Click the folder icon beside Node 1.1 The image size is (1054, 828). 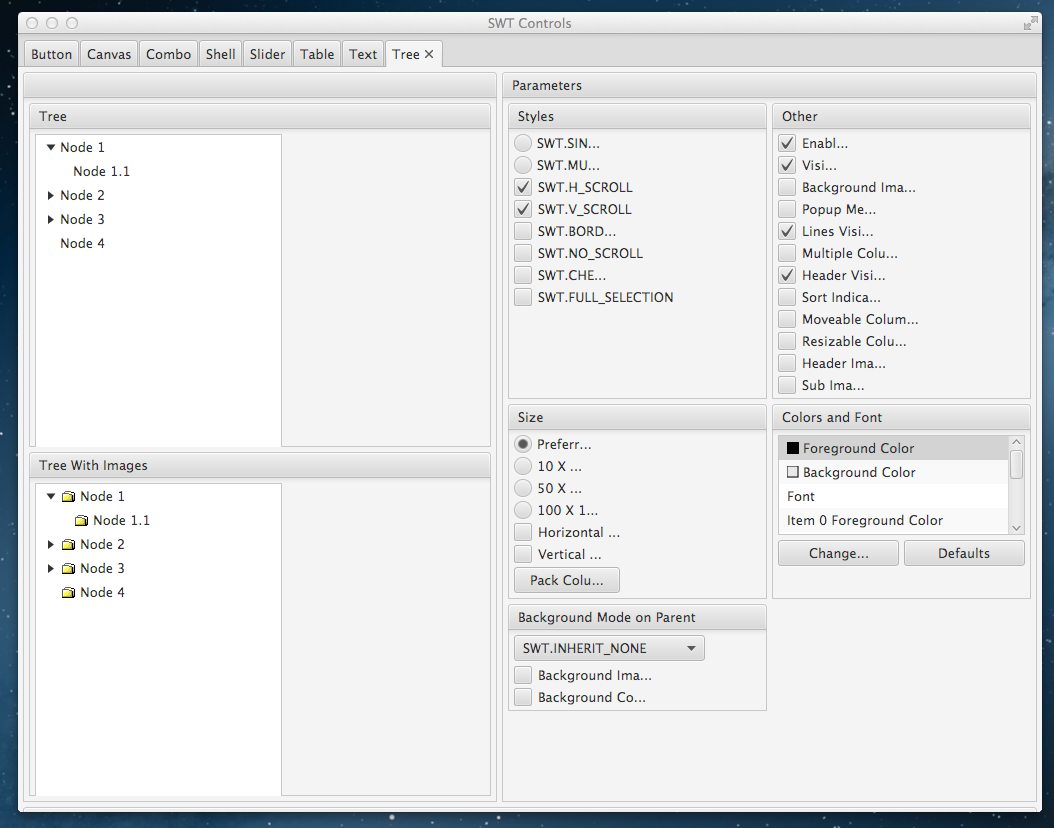81,521
